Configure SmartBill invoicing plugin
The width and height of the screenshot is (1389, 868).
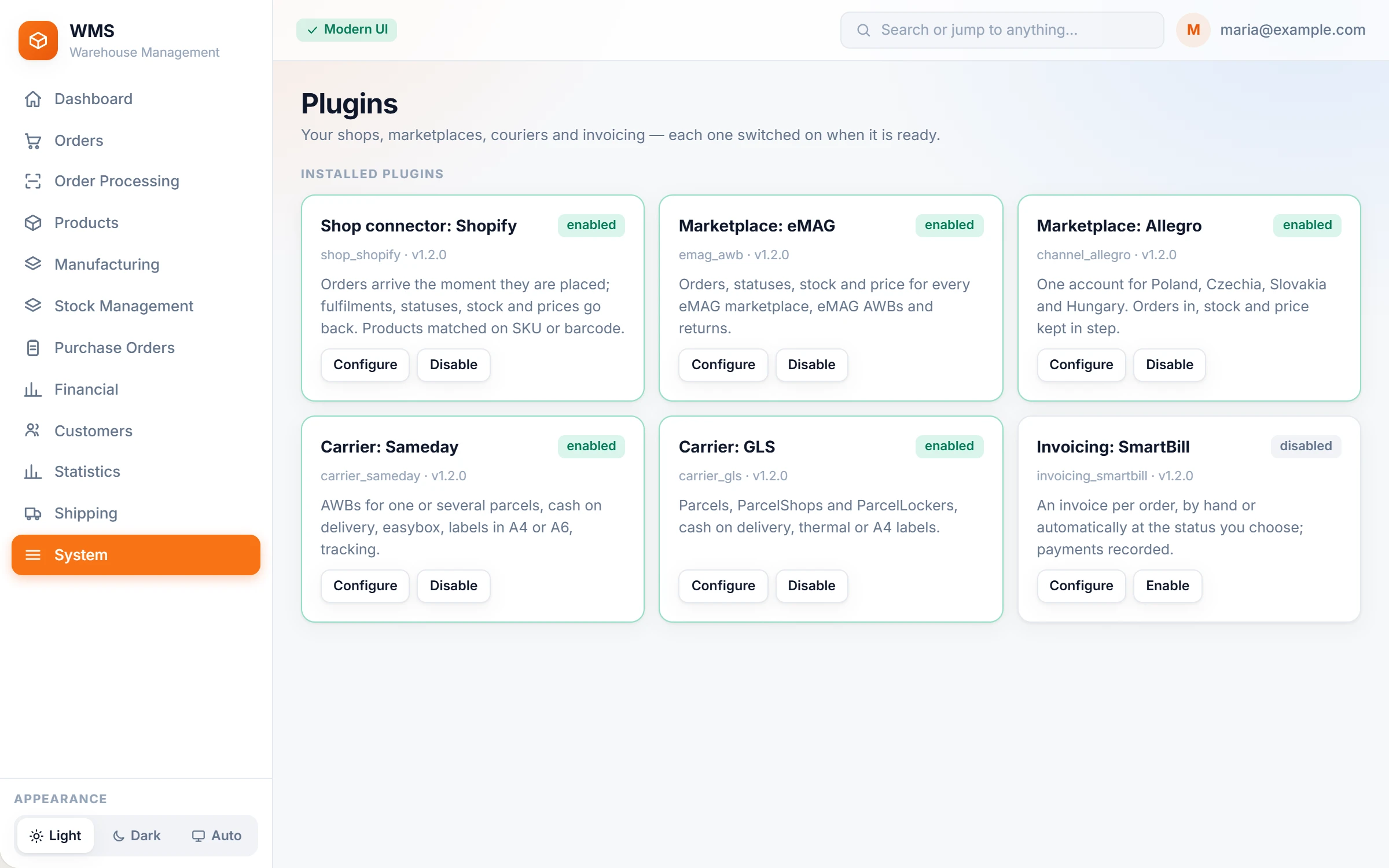(1081, 586)
